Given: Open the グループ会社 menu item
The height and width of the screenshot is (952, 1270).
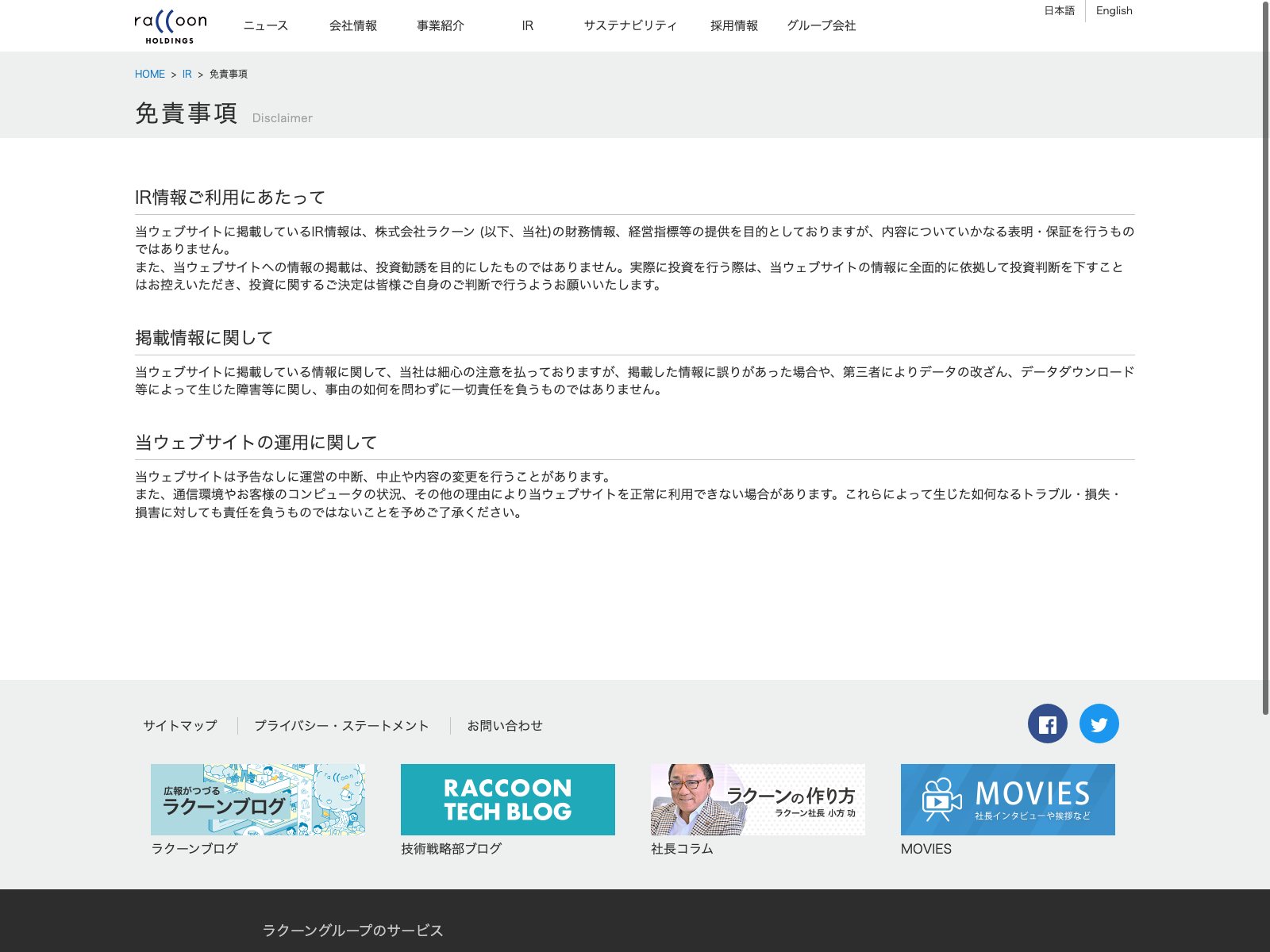Looking at the screenshot, I should point(822,25).
